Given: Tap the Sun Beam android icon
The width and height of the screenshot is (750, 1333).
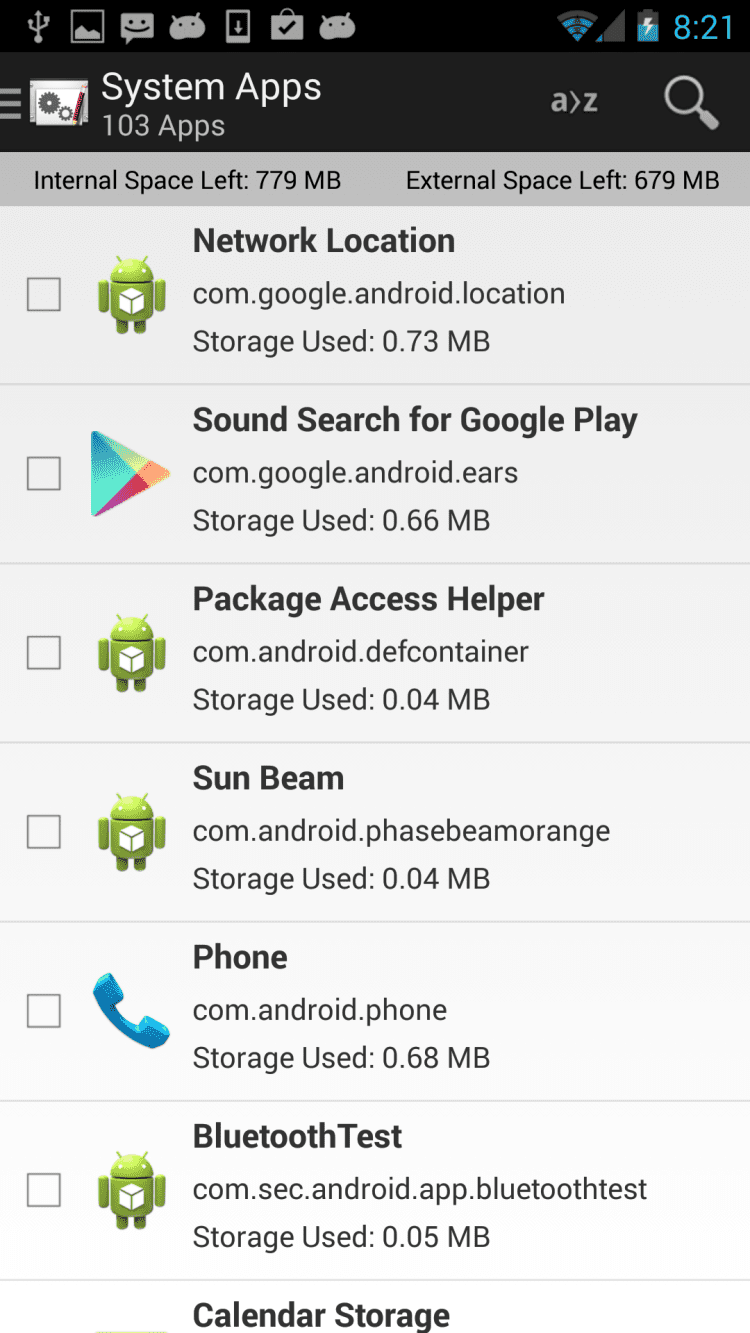Looking at the screenshot, I should (131, 832).
